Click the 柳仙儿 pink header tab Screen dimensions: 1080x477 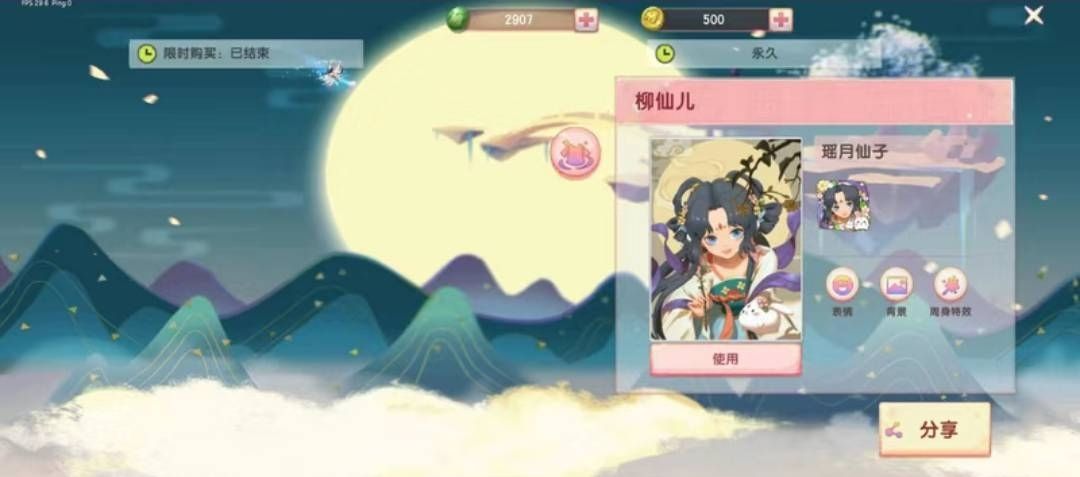pos(814,102)
